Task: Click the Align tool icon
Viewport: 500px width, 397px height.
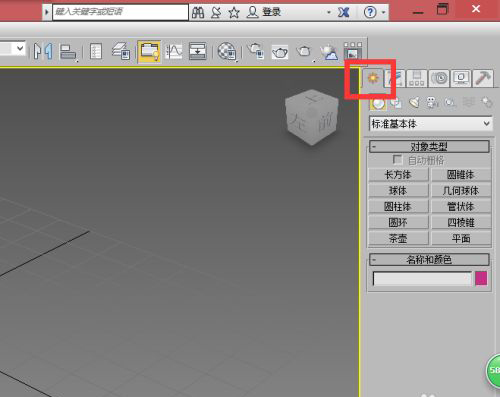Action: [x=68, y=52]
